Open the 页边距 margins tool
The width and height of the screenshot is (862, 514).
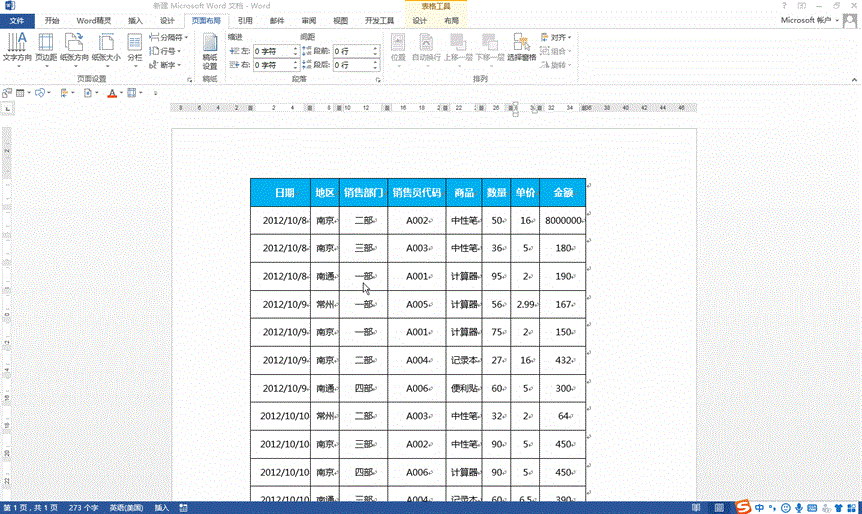coord(46,46)
